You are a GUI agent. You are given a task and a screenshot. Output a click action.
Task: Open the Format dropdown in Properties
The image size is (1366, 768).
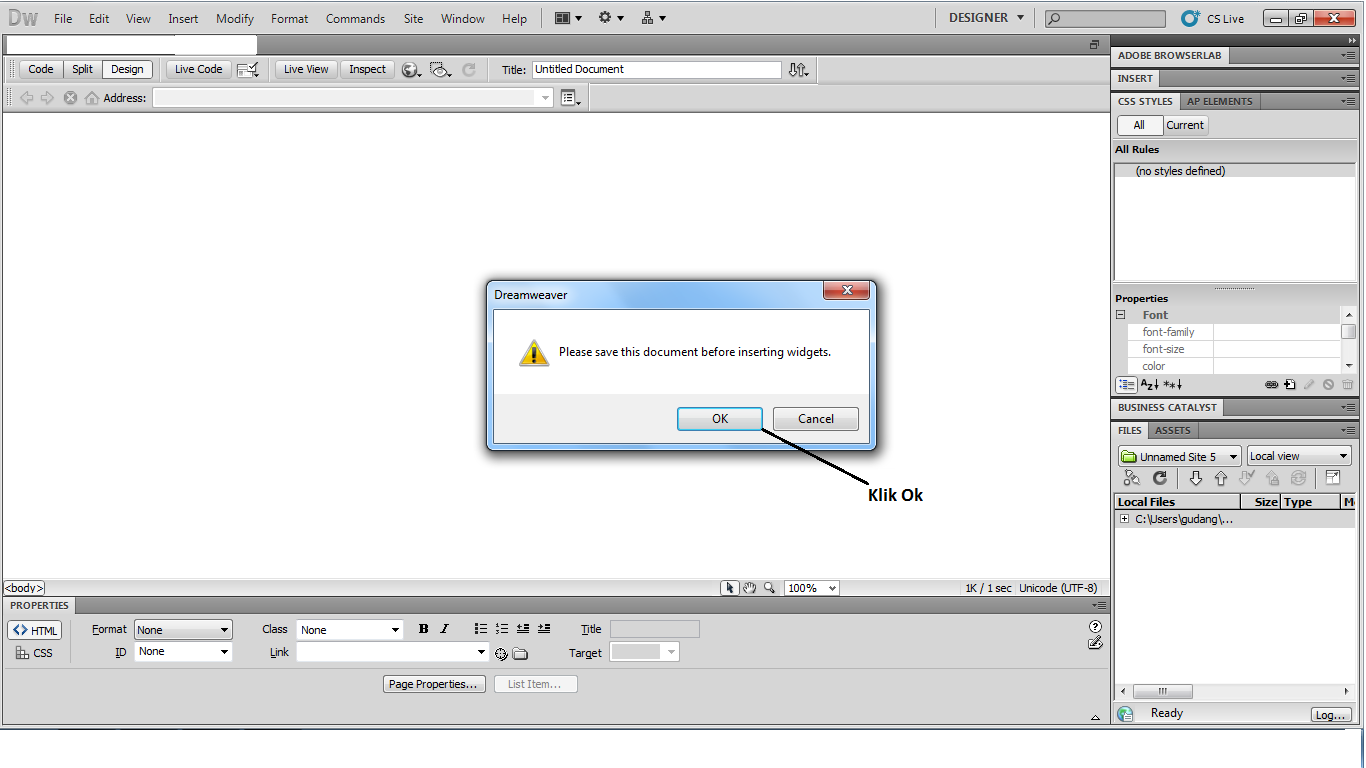coord(183,630)
